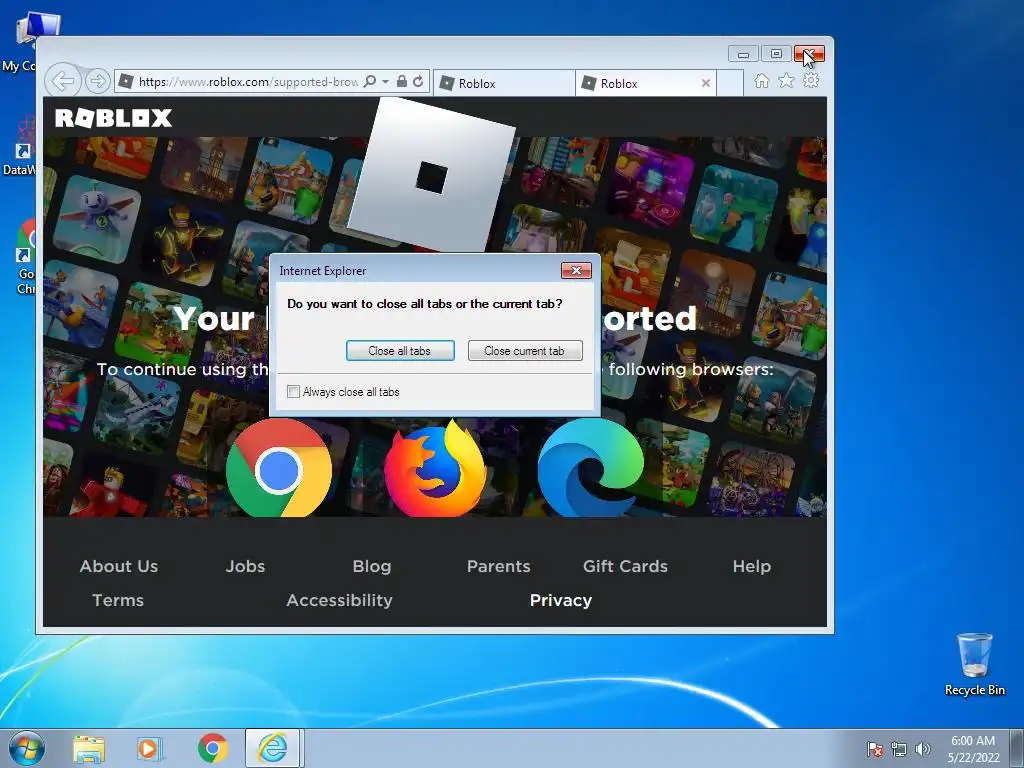
Task: Minimize the Internet Explorer window
Action: pyautogui.click(x=743, y=54)
